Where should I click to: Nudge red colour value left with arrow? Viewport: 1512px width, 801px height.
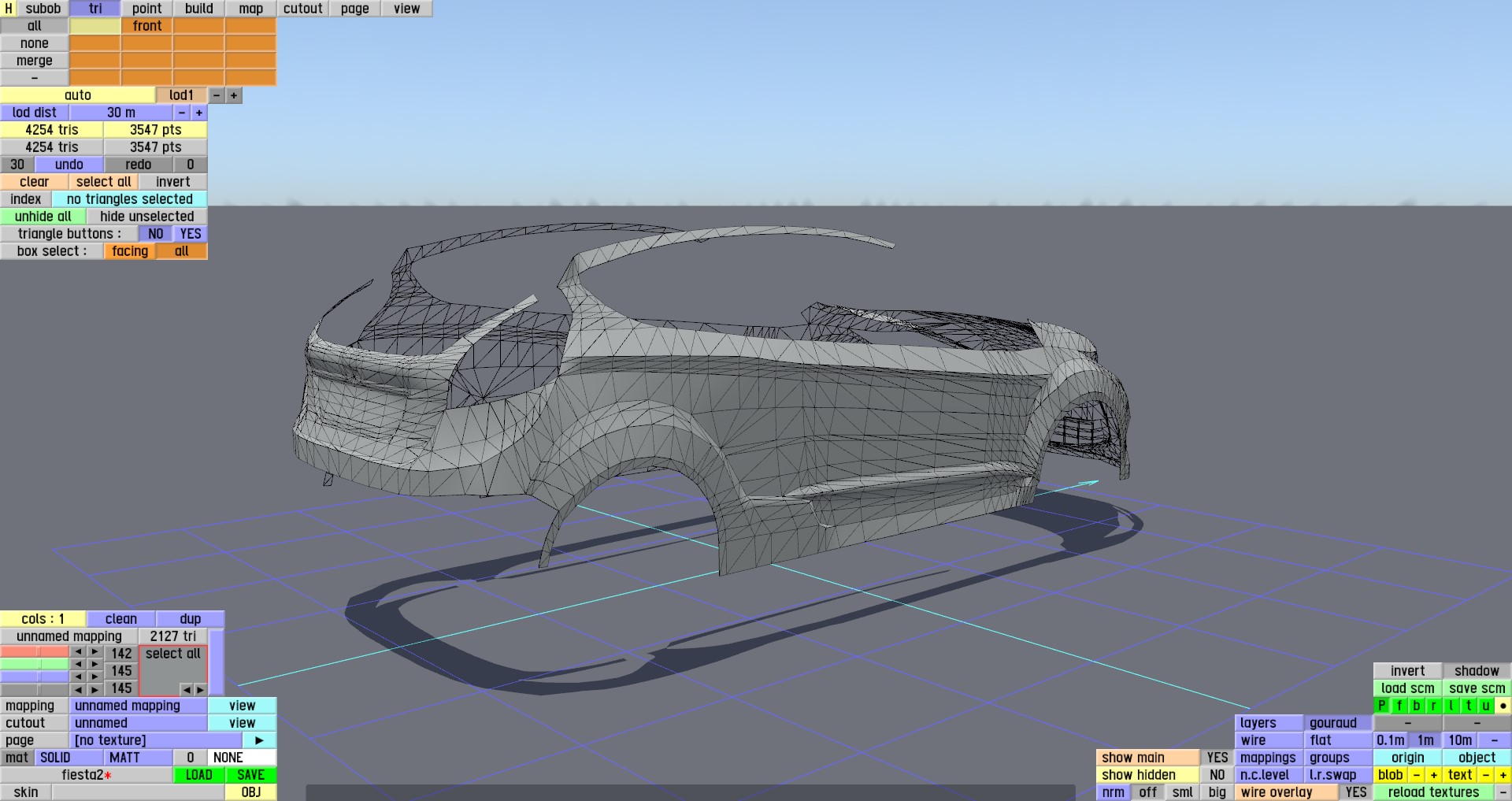pyautogui.click(x=78, y=652)
